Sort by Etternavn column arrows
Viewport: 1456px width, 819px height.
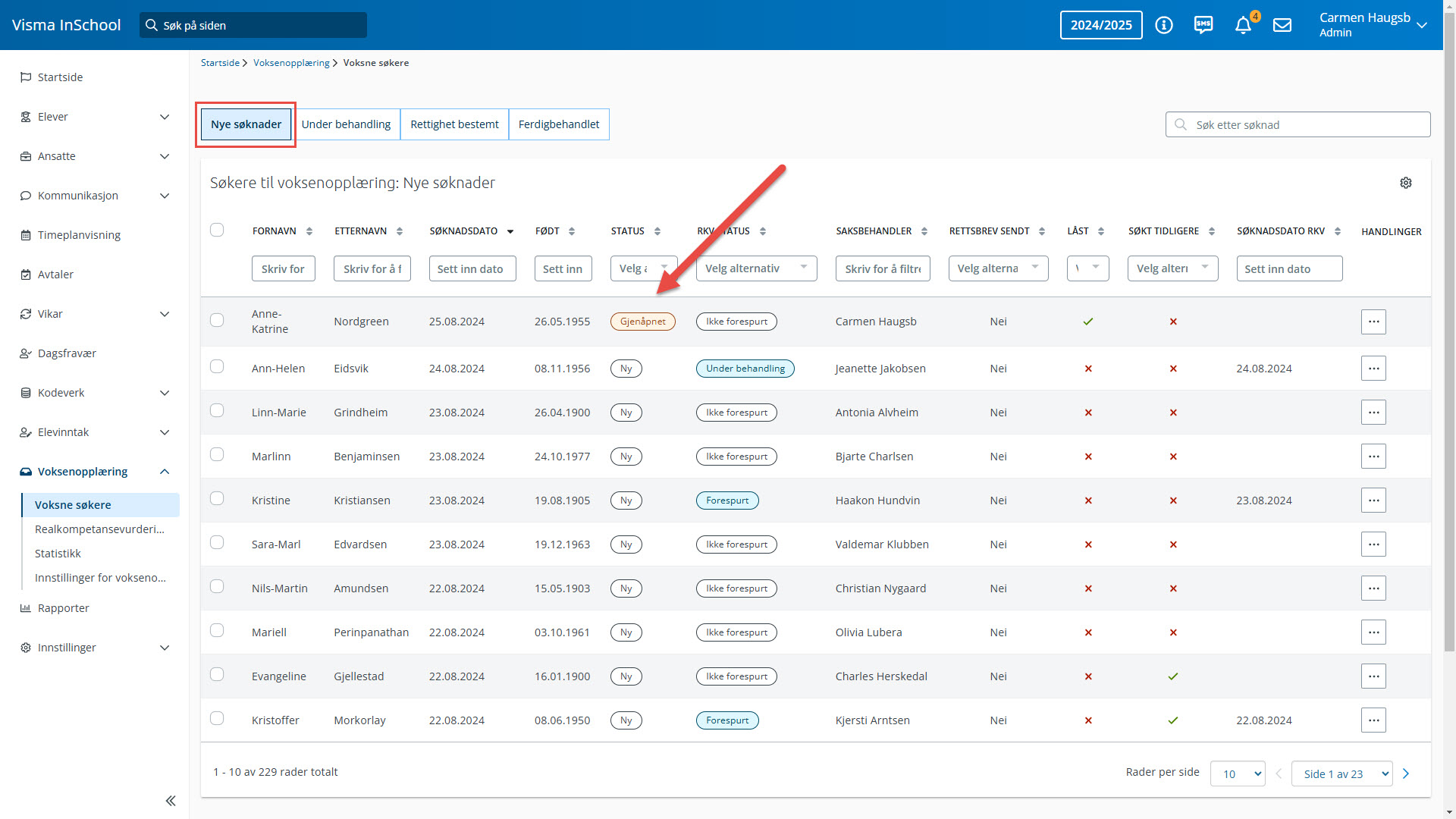tap(400, 231)
